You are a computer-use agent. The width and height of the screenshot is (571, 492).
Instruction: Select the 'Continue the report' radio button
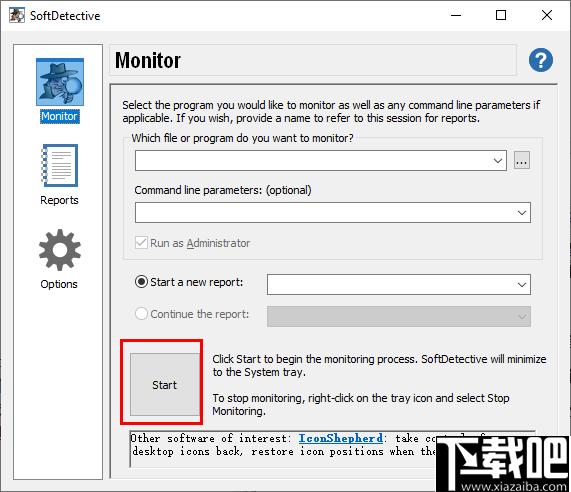[x=141, y=314]
